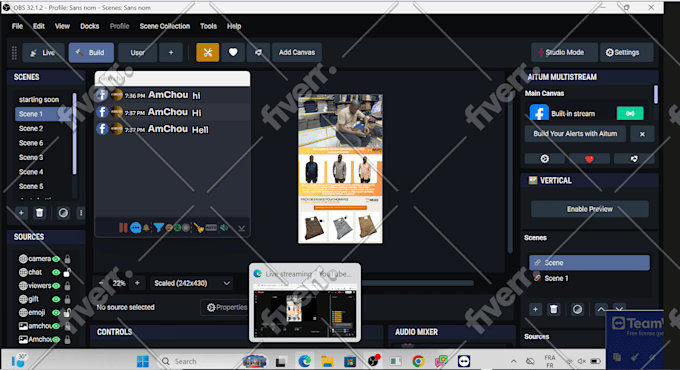680x370 pixels.
Task: Zoom out preview with minus button
Action: [x=101, y=283]
